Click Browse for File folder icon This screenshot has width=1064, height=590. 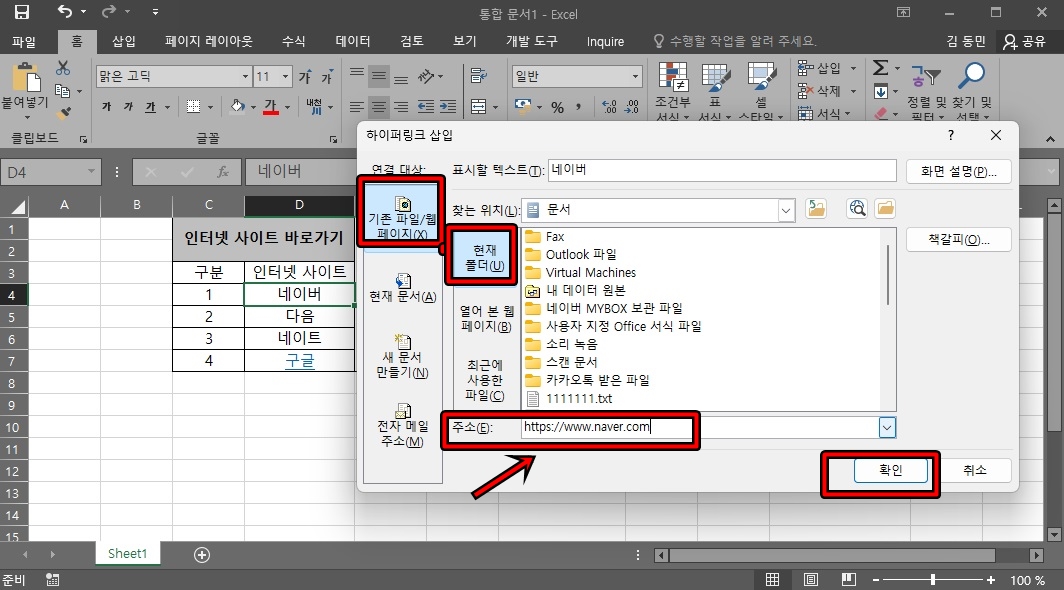pos(885,209)
